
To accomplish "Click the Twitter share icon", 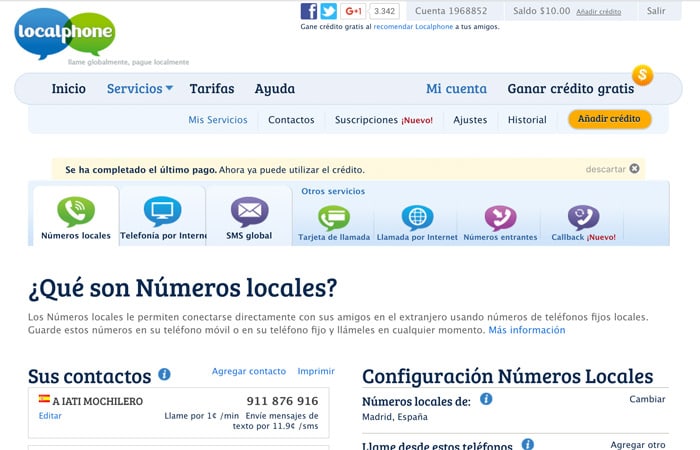I will (x=329, y=11).
